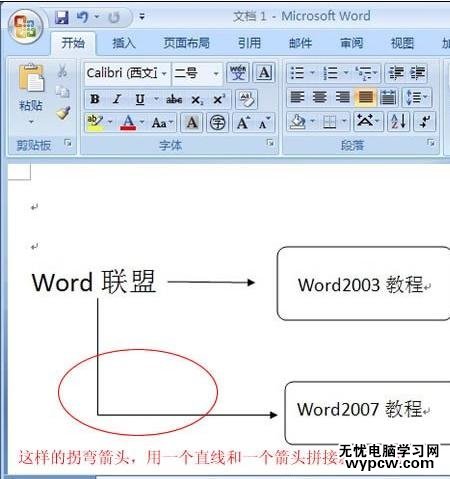This screenshot has width=450, height=479.
Task: Undo the last action
Action: tap(82, 17)
